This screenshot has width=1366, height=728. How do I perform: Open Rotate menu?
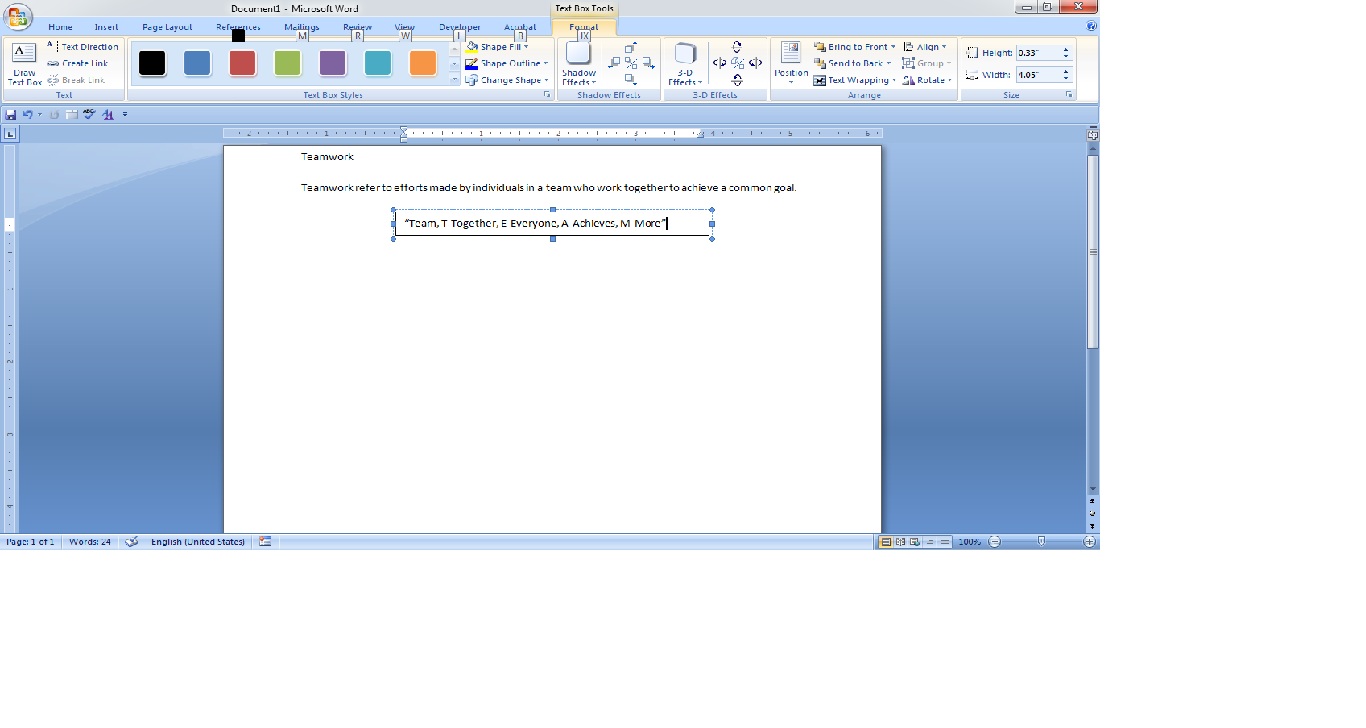pos(927,80)
